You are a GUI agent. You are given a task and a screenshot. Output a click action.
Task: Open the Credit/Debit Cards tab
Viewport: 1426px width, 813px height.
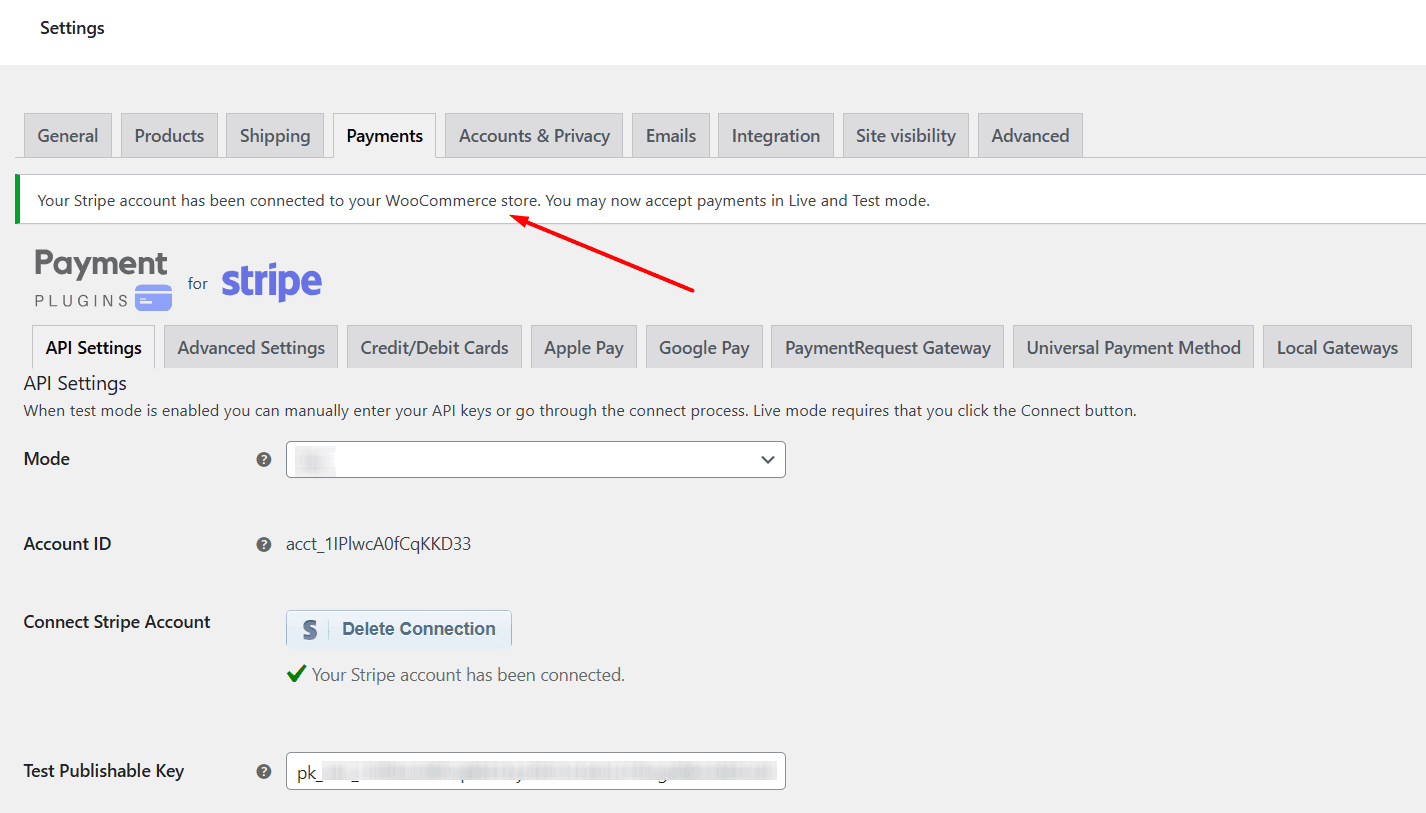coord(434,347)
